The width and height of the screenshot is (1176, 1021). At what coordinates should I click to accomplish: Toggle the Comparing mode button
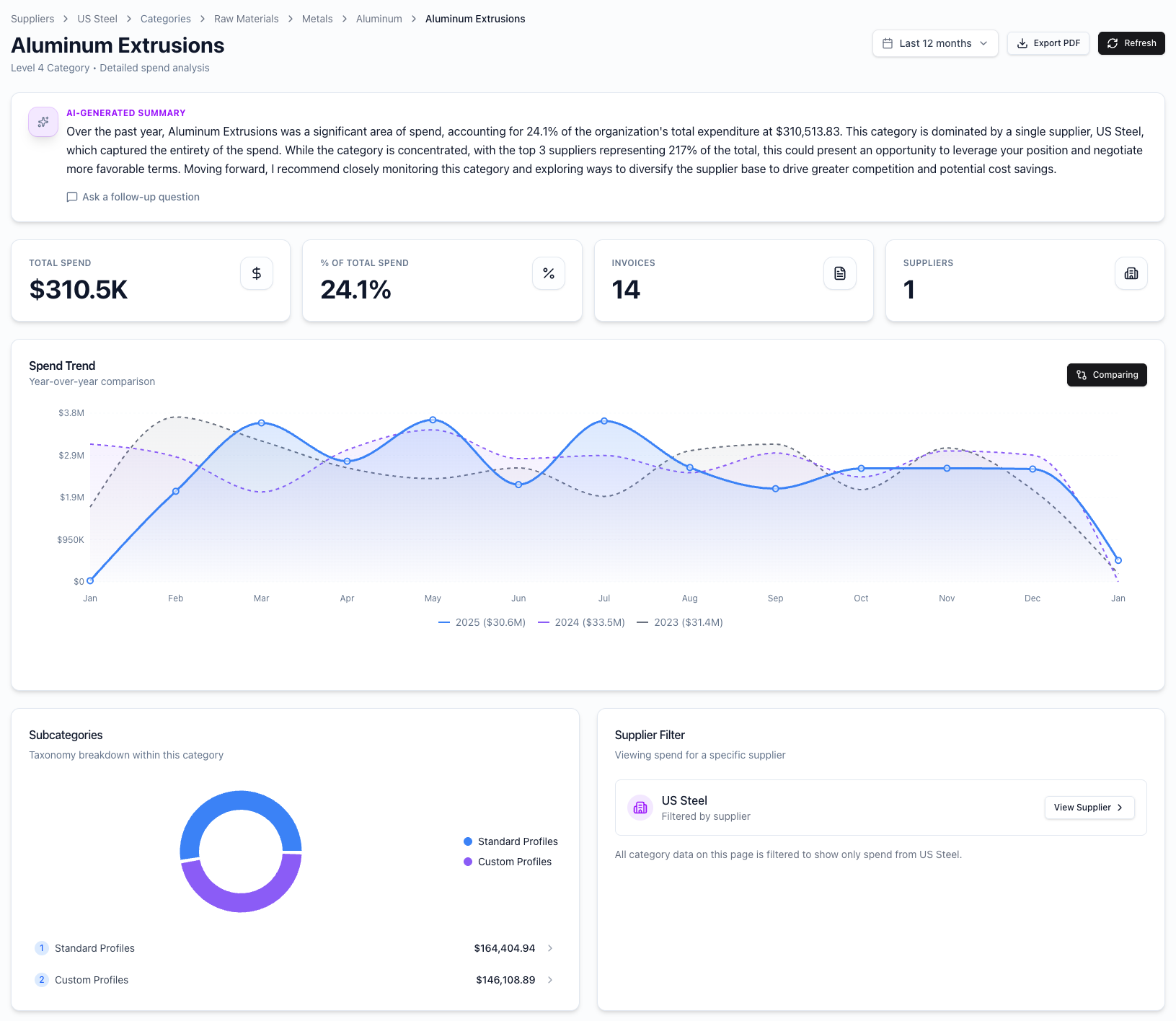point(1107,375)
